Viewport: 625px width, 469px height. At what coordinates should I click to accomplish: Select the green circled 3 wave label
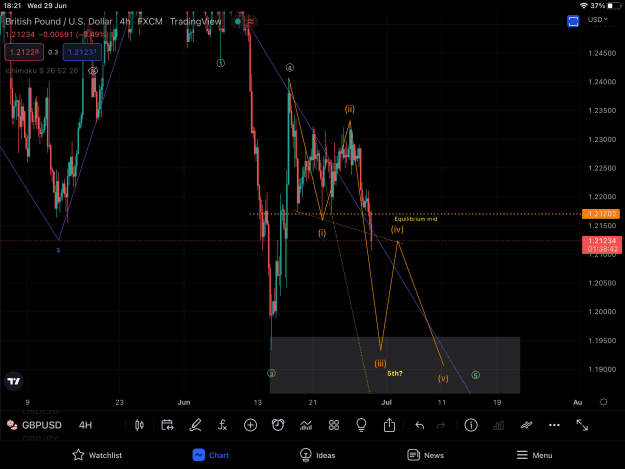tap(271, 373)
